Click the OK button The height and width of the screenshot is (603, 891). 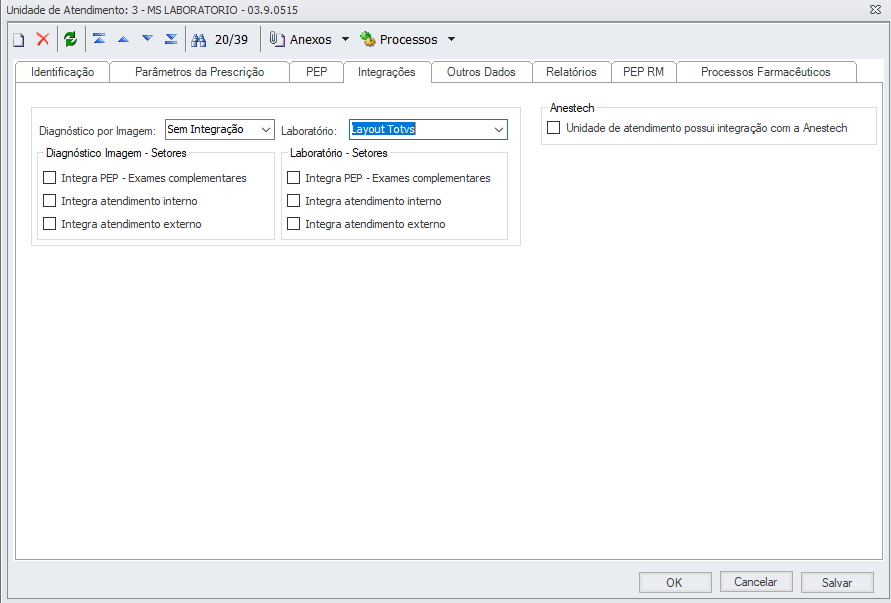coord(675,582)
